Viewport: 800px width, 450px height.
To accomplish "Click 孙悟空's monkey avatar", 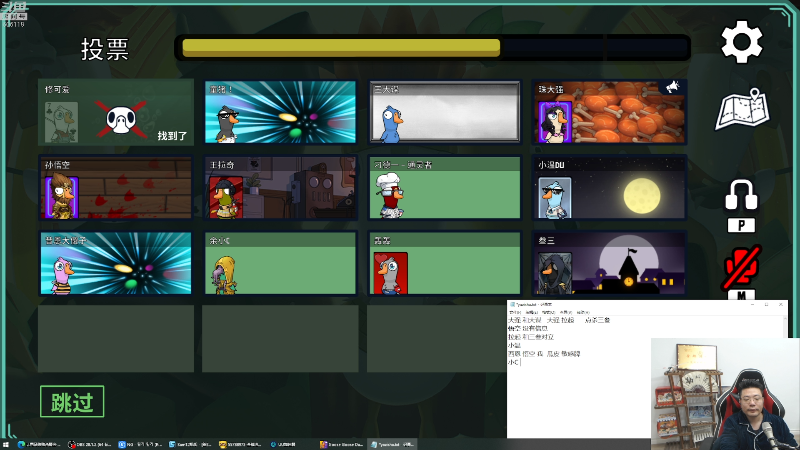I will tap(61, 196).
